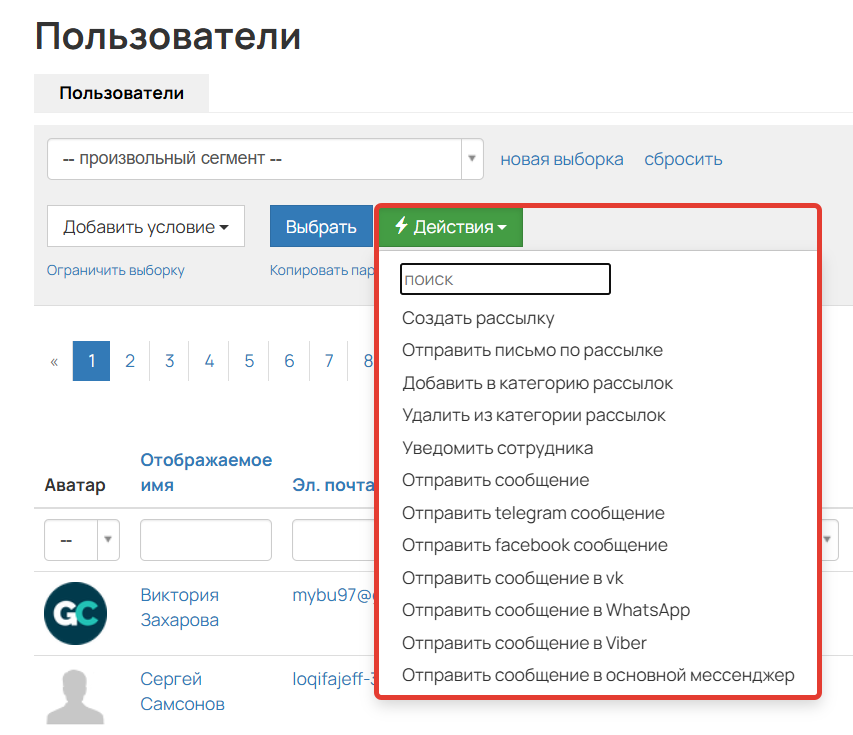This screenshot has width=853, height=735.
Task: Go to page 5 of the user list
Action: tap(248, 361)
